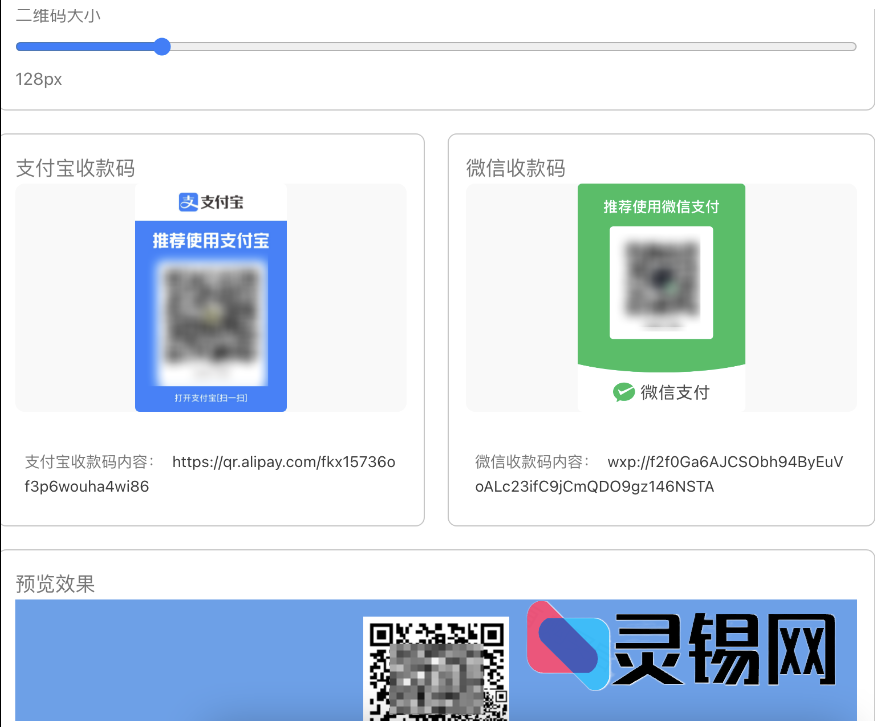Click the 微信收款码 heading
Image resolution: width=875 pixels, height=727 pixels.
[x=516, y=168]
